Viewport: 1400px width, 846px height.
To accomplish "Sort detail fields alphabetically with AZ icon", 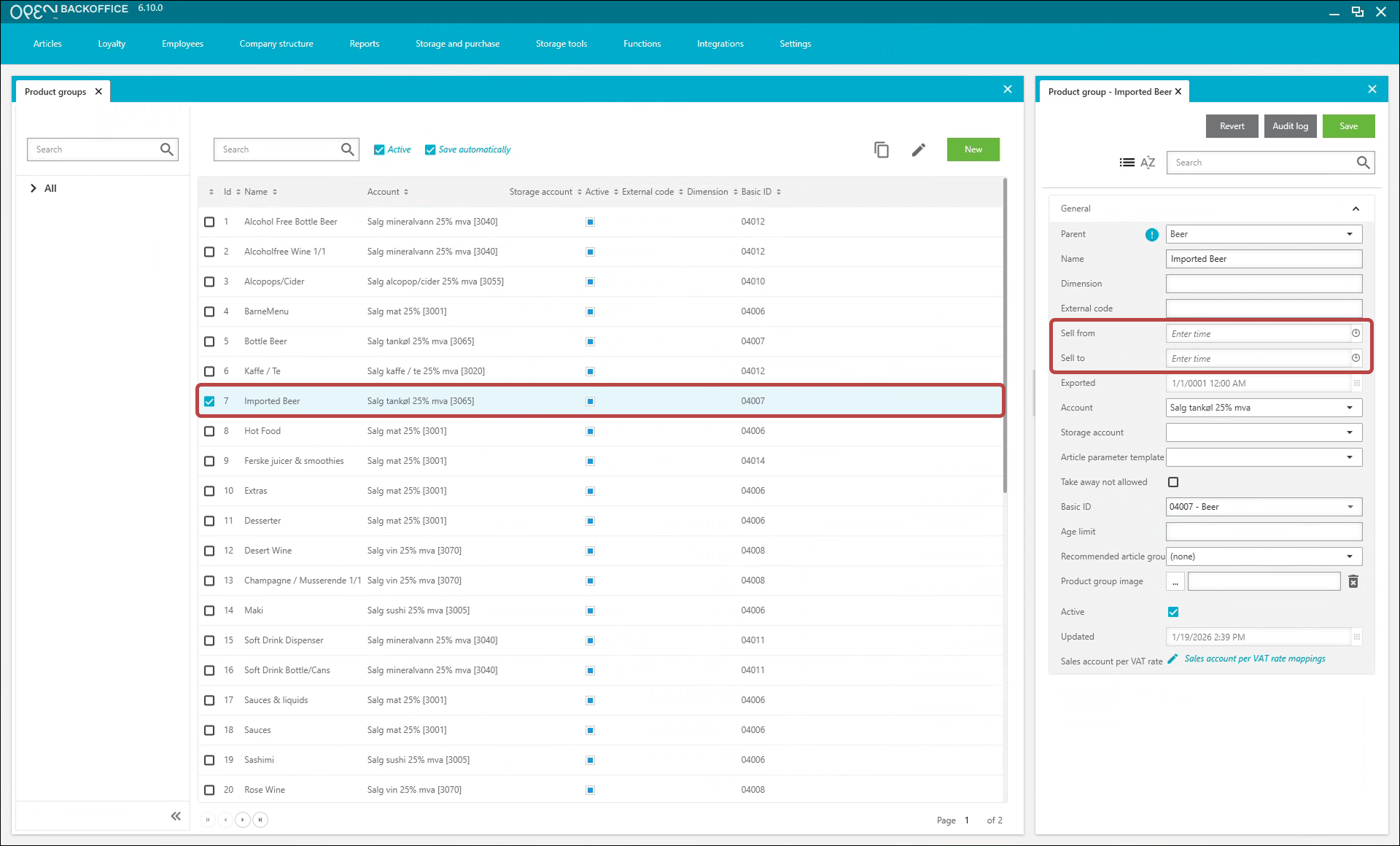I will click(1148, 163).
